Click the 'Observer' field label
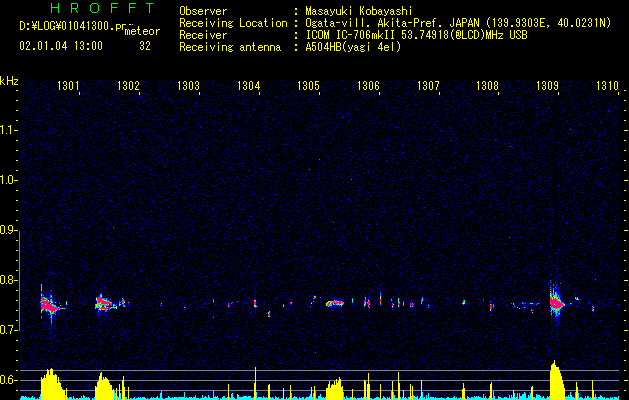Viewport: 629px width, 400px height. pyautogui.click(x=203, y=11)
